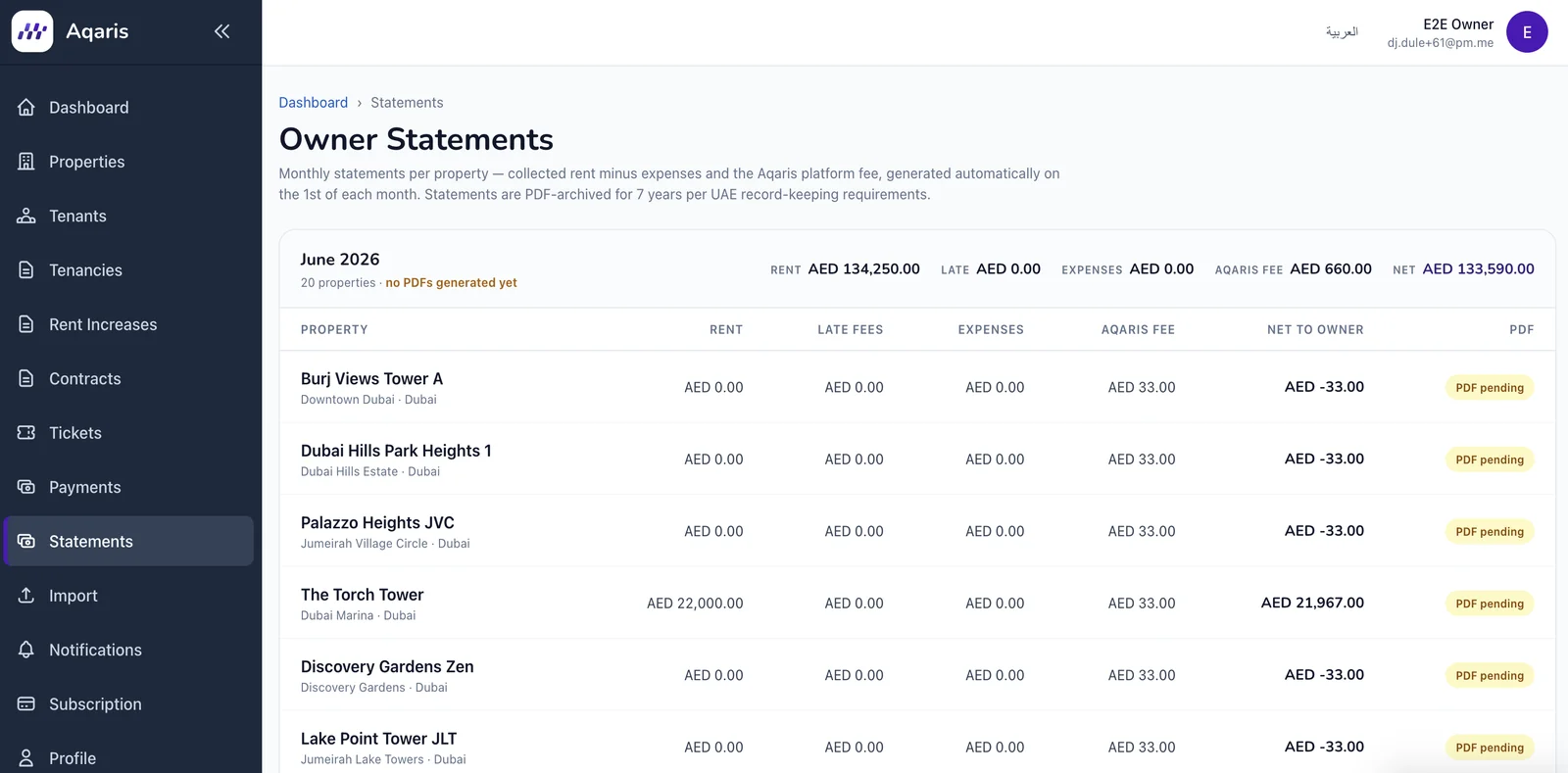Click PDF pending for Palazzo Heights JVC
The height and width of the screenshot is (773, 1568).
1490,531
